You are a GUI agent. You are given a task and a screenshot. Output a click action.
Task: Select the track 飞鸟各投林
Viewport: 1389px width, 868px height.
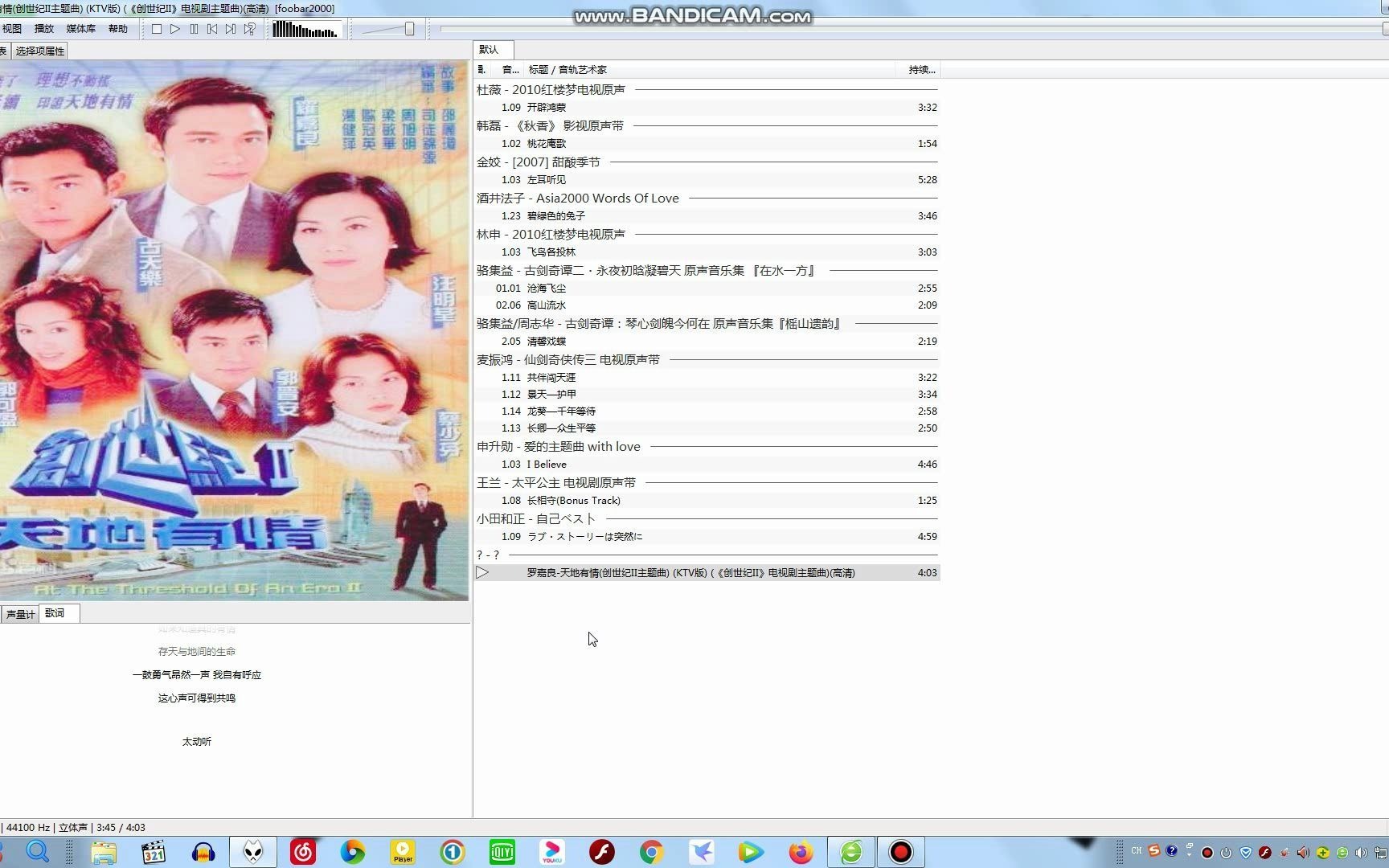click(707, 252)
